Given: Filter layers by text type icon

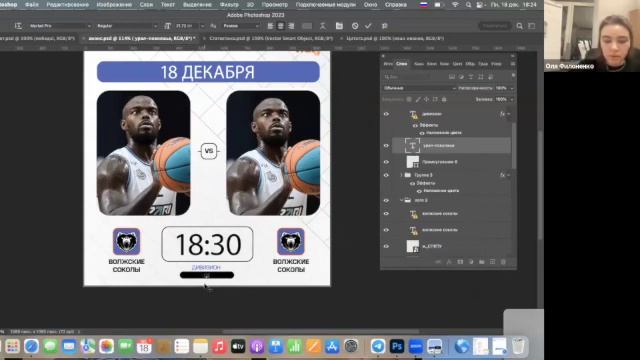Looking at the screenshot, I should click(x=471, y=77).
